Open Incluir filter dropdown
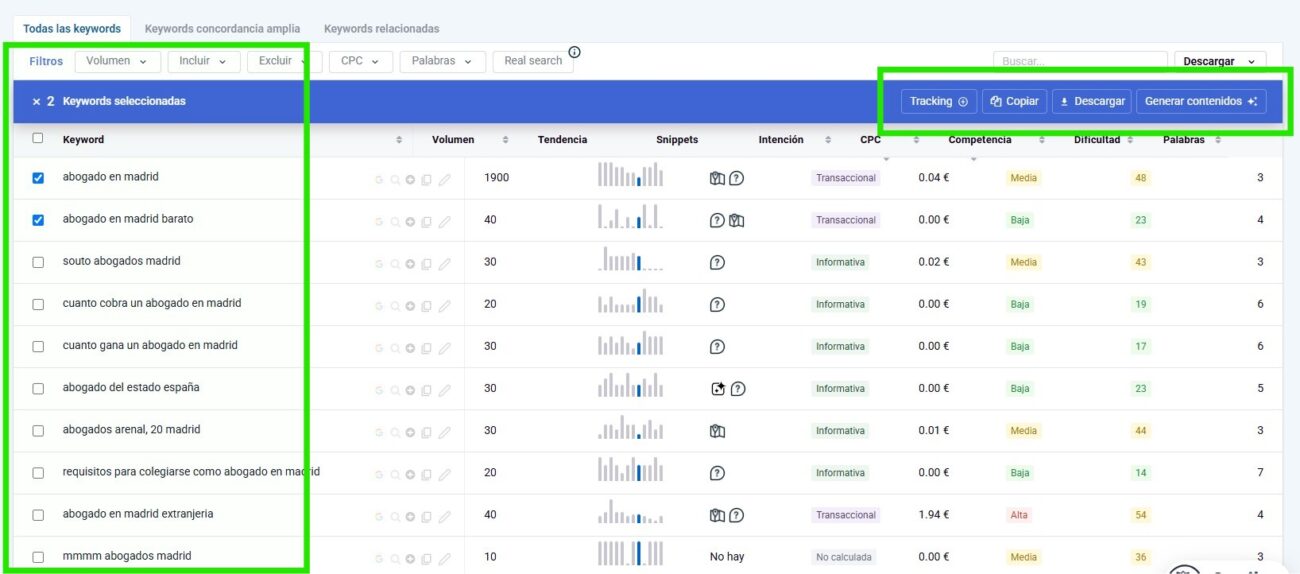 [x=203, y=61]
